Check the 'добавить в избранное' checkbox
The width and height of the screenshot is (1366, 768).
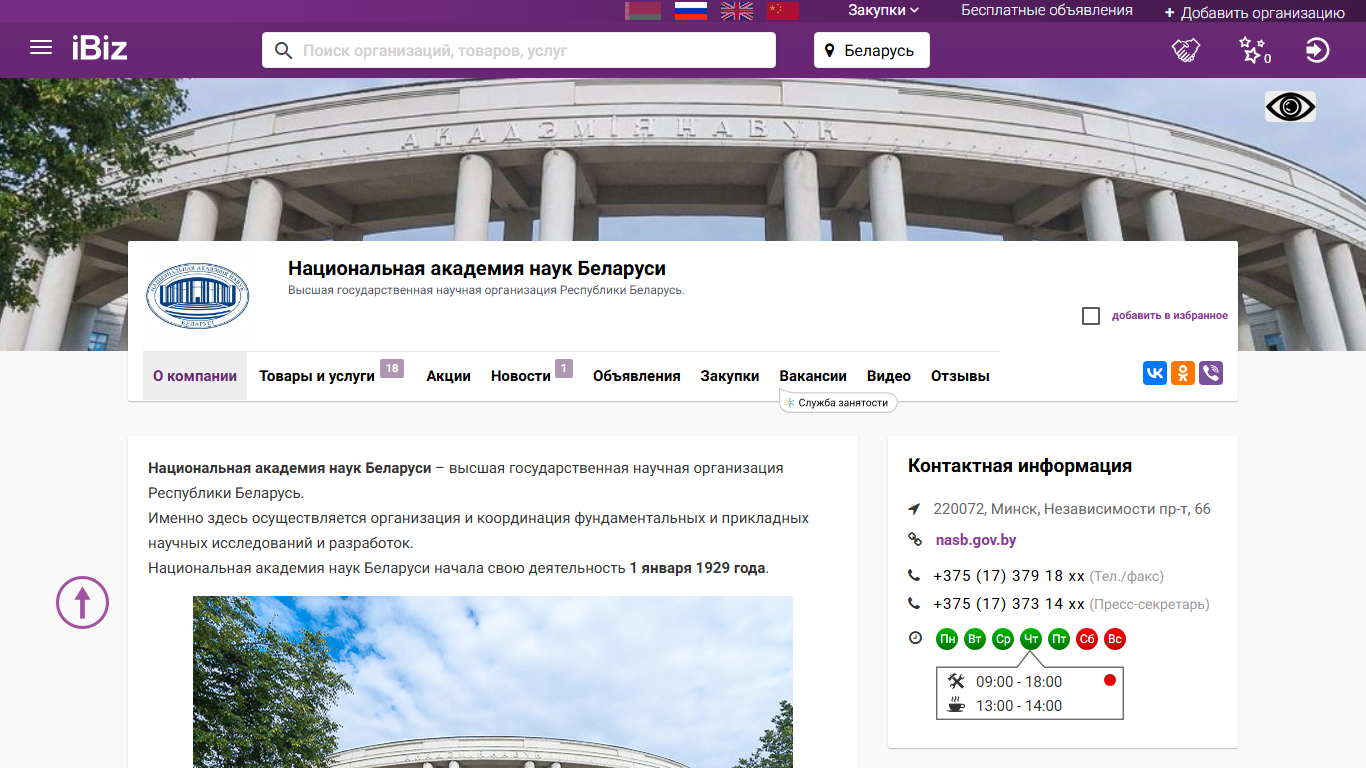[x=1091, y=316]
